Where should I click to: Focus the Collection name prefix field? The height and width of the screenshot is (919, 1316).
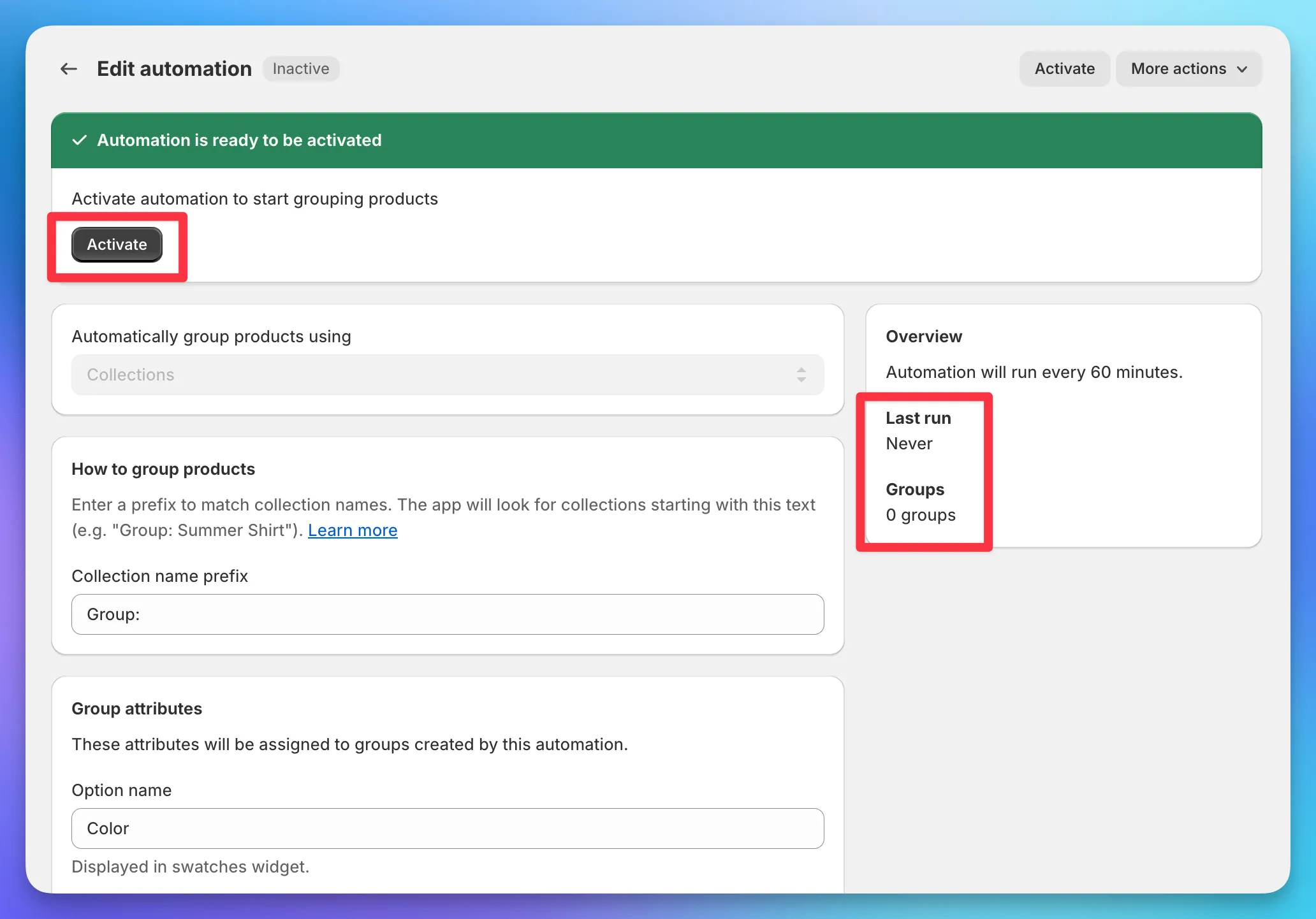point(448,614)
